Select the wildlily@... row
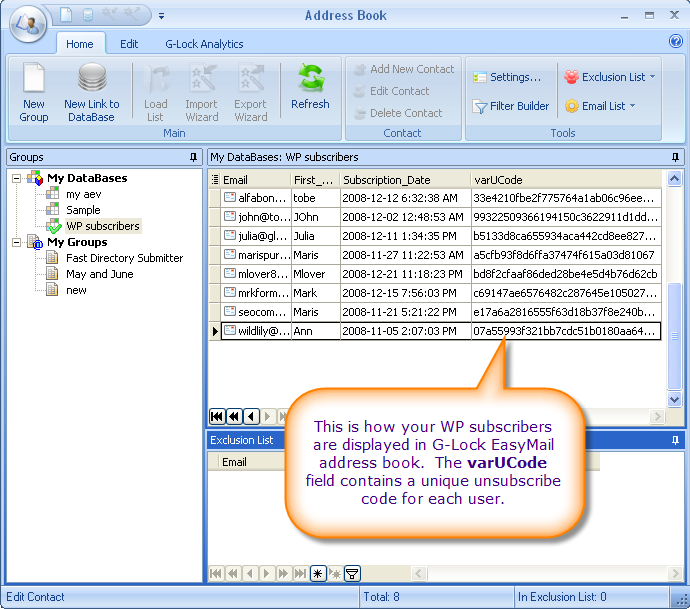 tap(435, 331)
